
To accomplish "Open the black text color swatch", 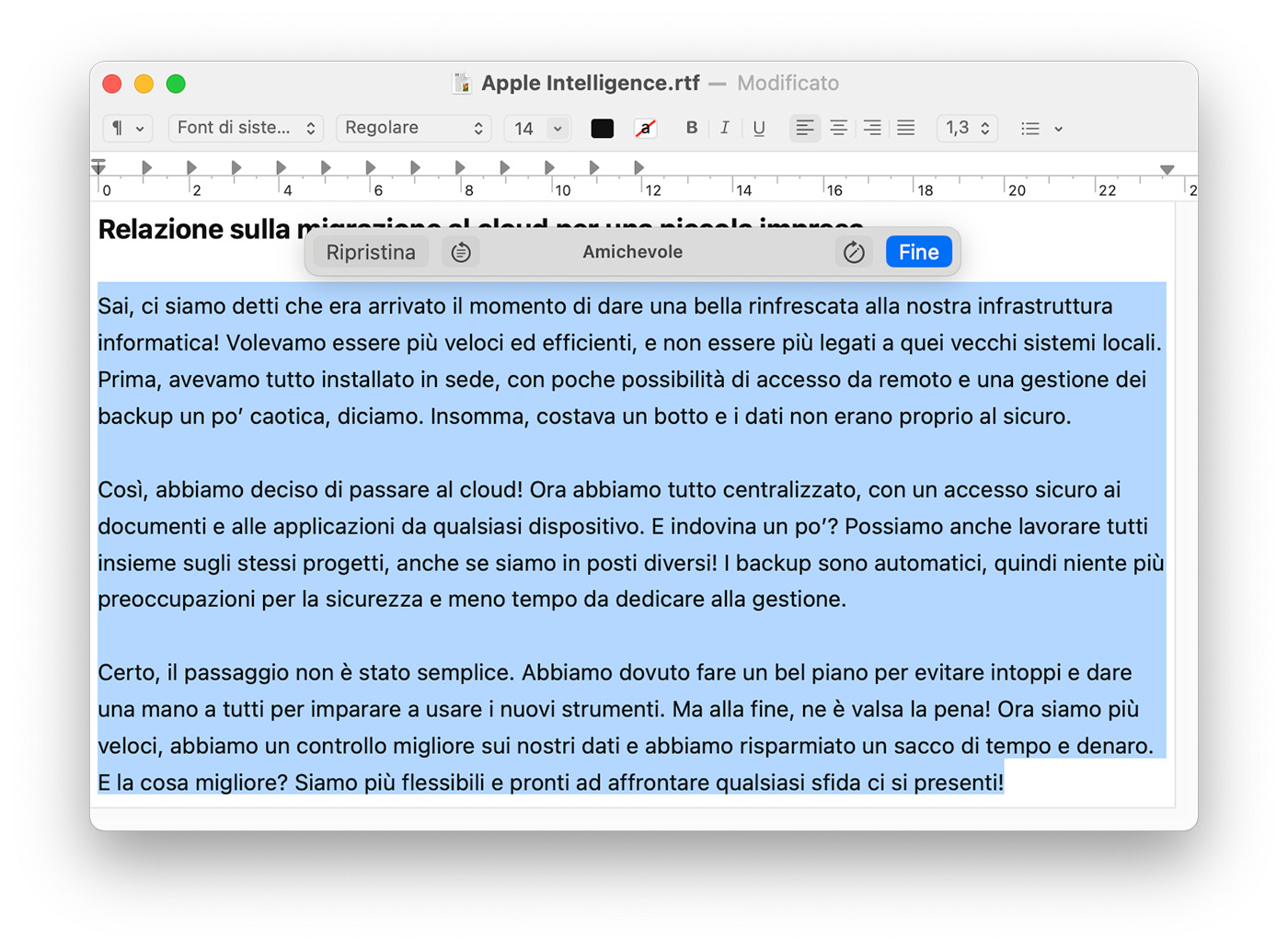I will (602, 128).
